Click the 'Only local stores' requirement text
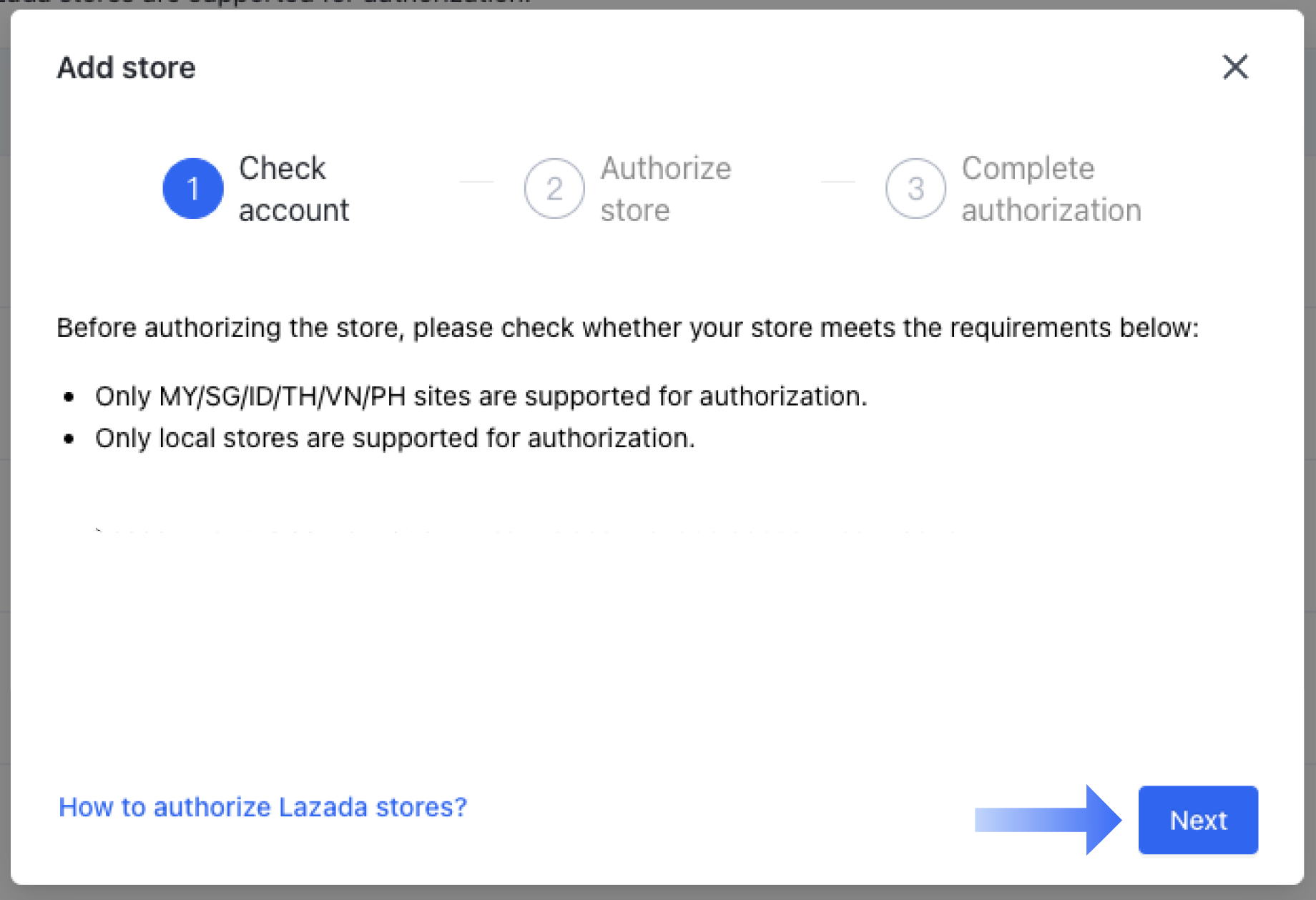The image size is (1316, 900). pos(395,438)
